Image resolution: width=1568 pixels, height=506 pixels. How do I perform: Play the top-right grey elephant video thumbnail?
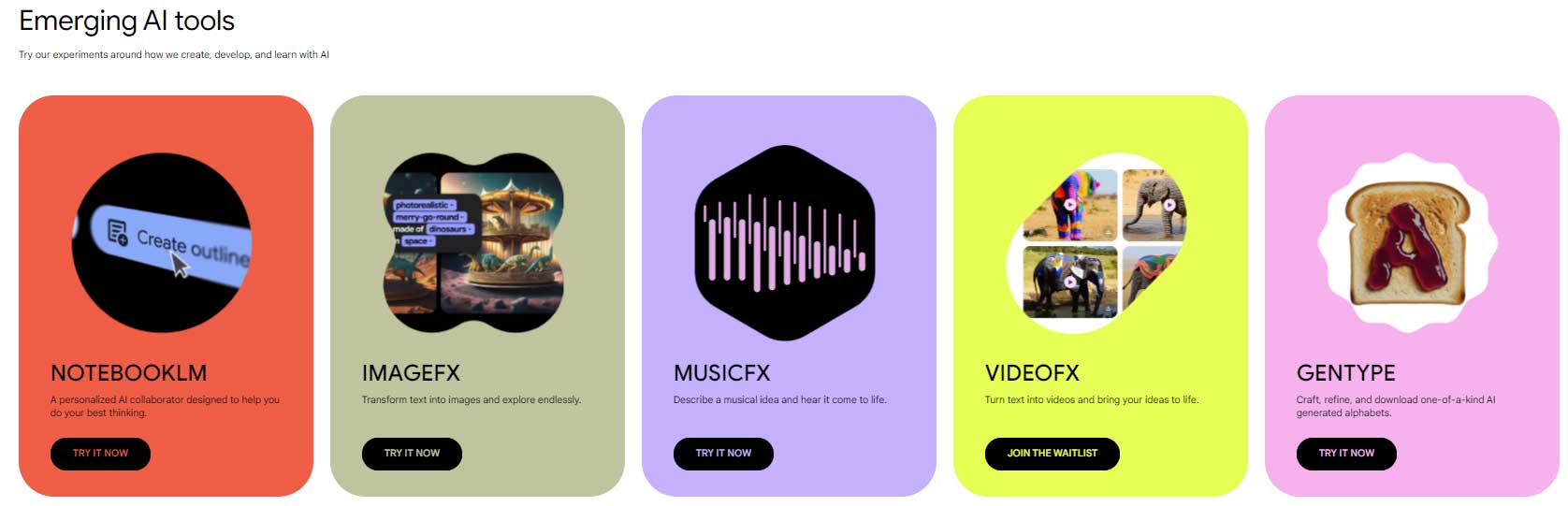click(1154, 205)
